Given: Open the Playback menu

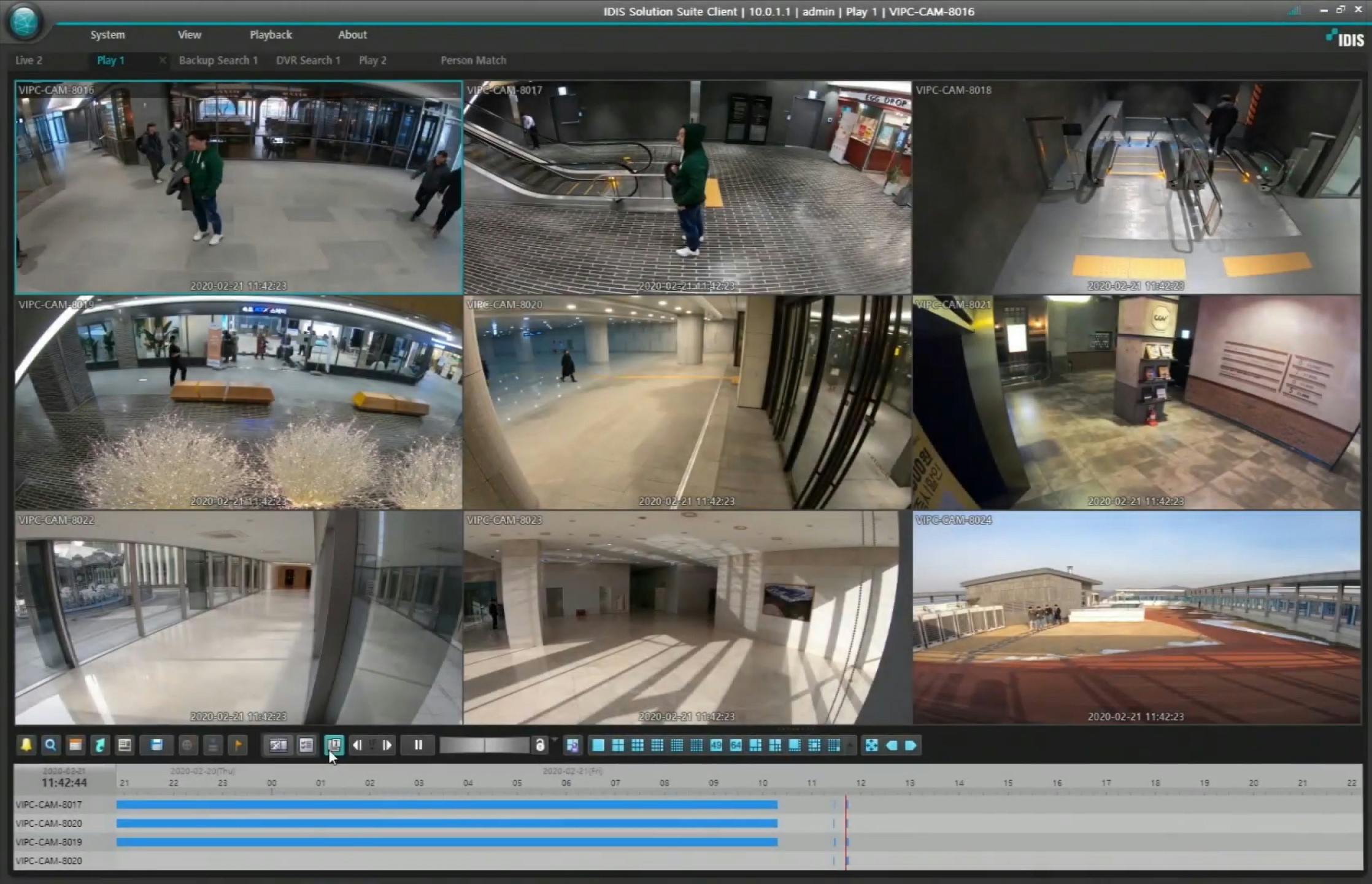Looking at the screenshot, I should tap(270, 35).
